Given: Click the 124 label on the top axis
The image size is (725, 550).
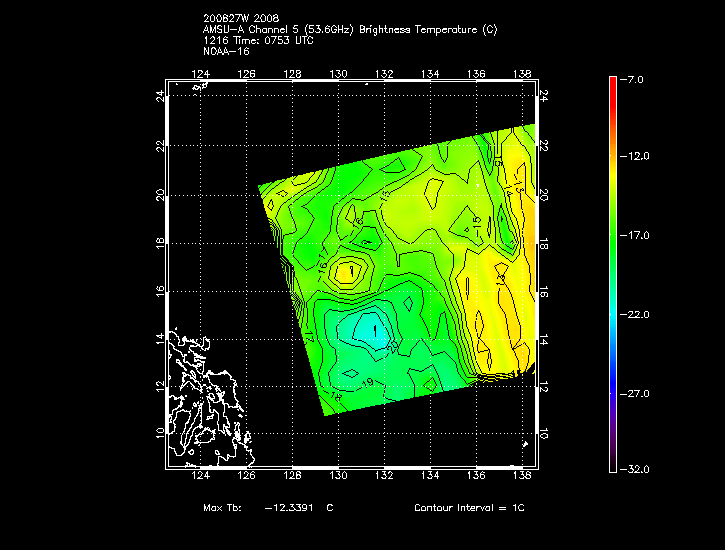Looking at the screenshot, I should (201, 74).
